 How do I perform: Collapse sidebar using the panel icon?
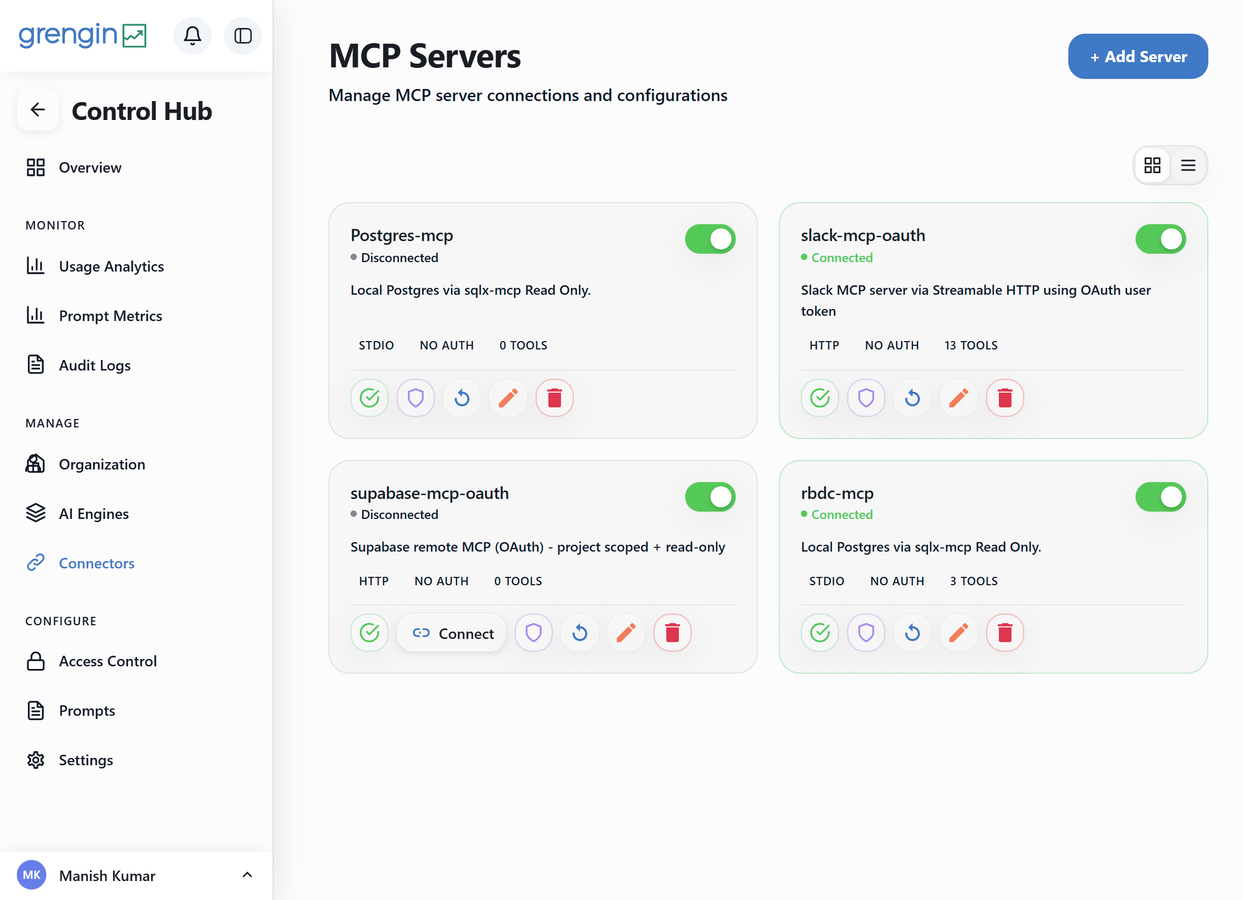[243, 36]
